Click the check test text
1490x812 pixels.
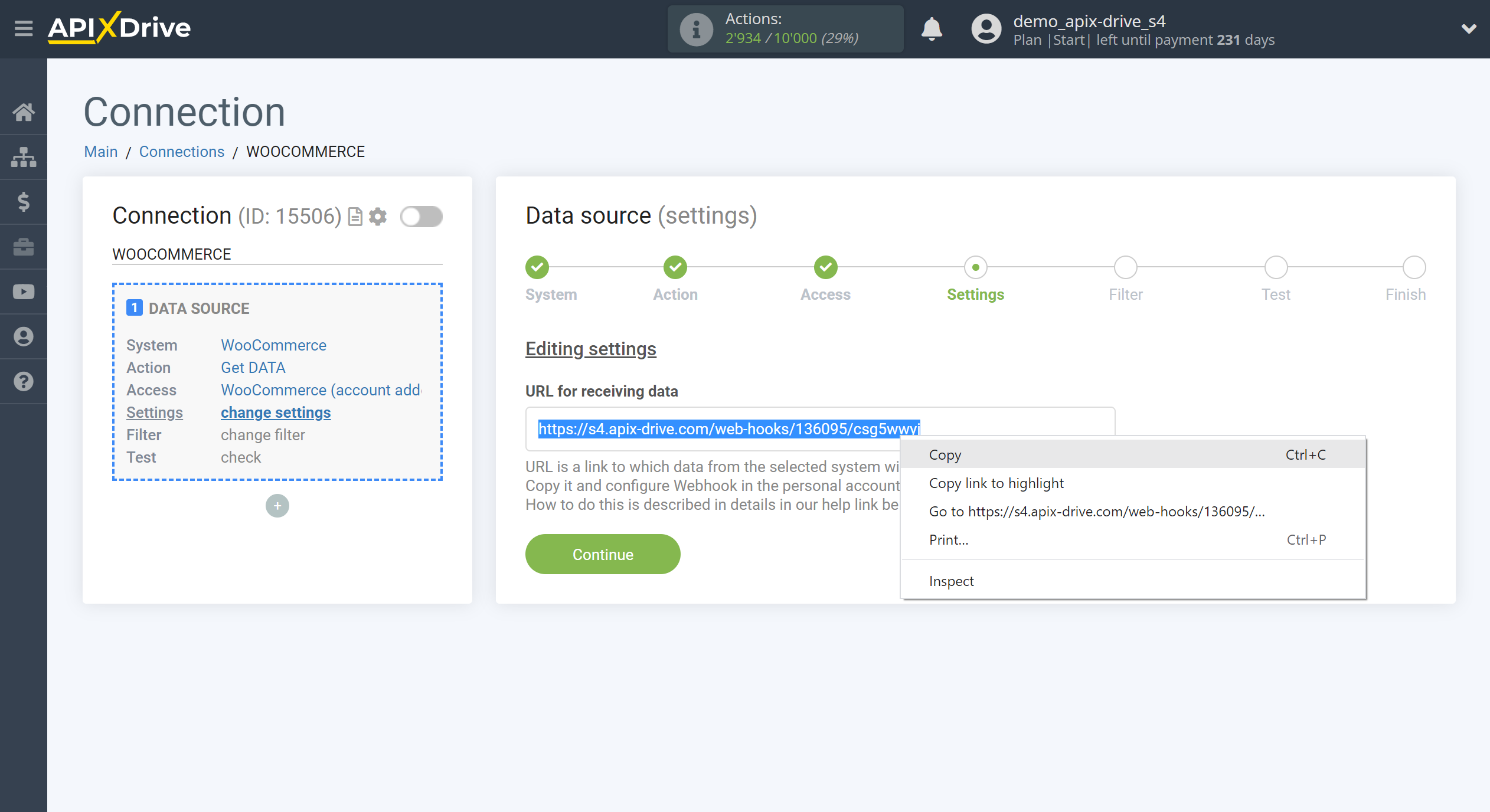(241, 457)
